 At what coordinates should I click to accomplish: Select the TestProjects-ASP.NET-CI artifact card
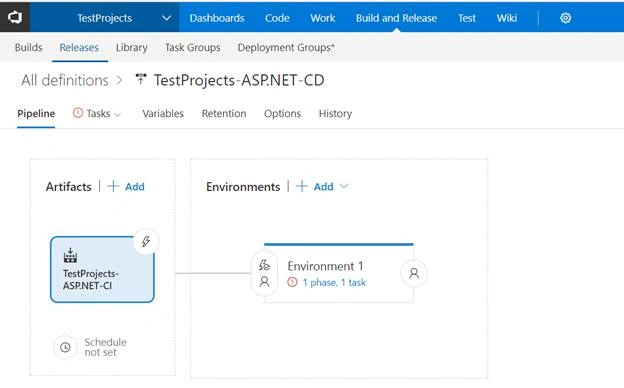click(102, 269)
